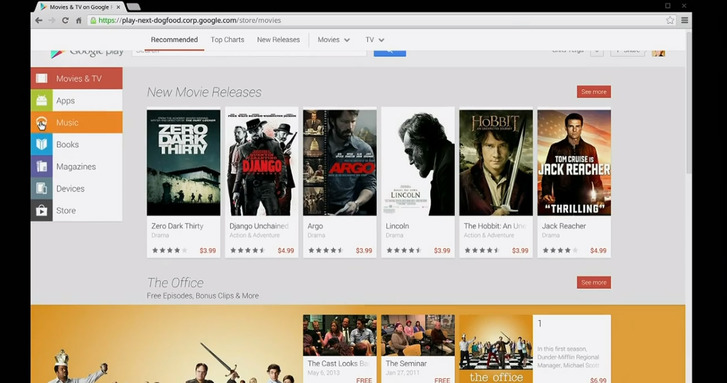Click the Zero Dark Thirty title link
The image size is (727, 383).
point(177,226)
